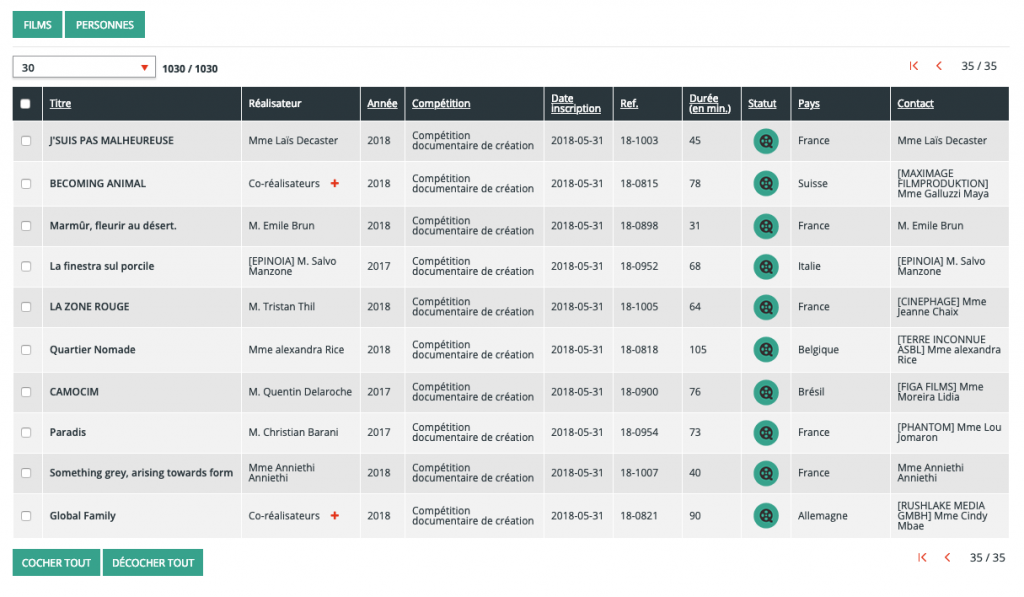Click the film status icon for BECOMING ANIMAL
This screenshot has height=597, width=1024.
pyautogui.click(x=765, y=183)
